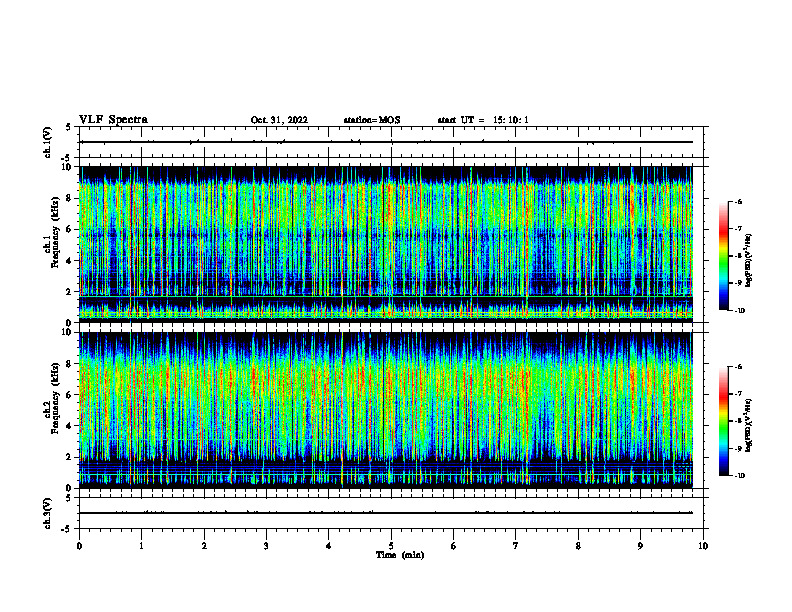Click the ch.1 voltage waveform trace panel
The width and height of the screenshot is (792, 612).
tap(391, 142)
